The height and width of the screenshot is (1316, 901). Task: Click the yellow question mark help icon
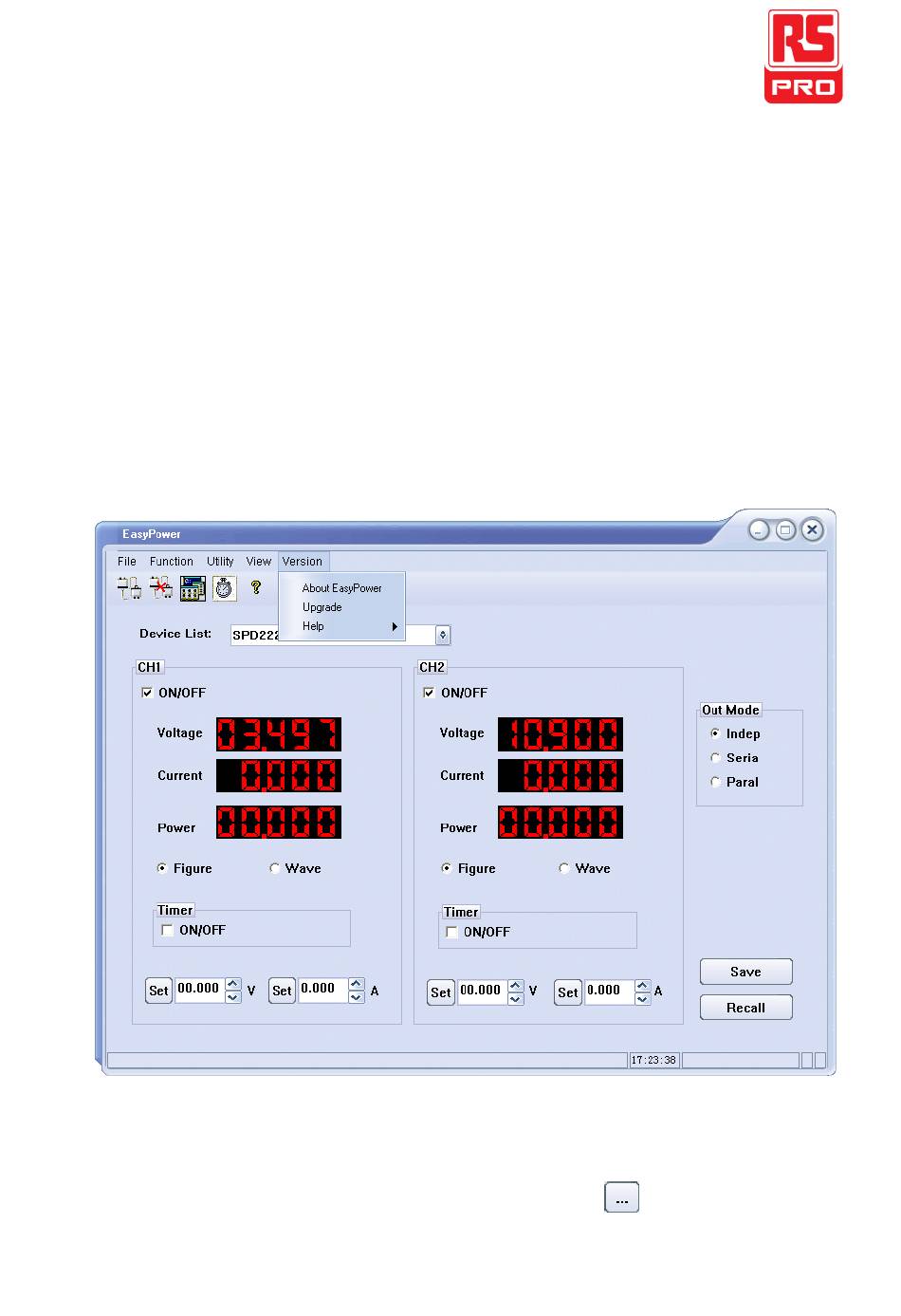(x=256, y=587)
